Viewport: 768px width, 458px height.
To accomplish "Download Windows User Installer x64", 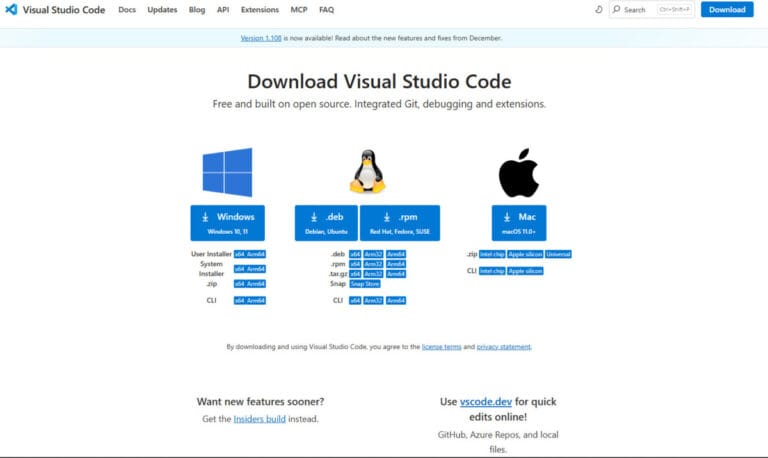I will (x=239, y=254).
